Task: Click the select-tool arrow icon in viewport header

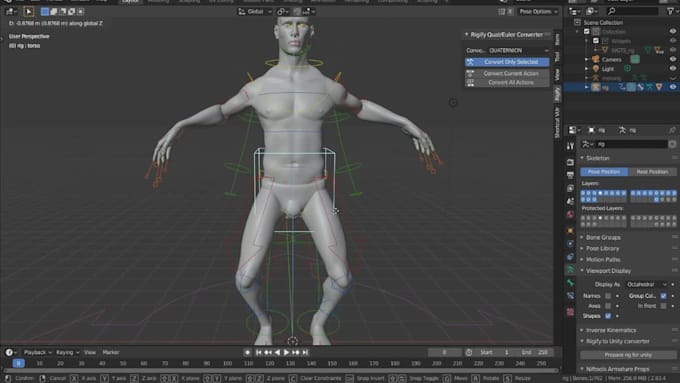Action: click(x=29, y=12)
